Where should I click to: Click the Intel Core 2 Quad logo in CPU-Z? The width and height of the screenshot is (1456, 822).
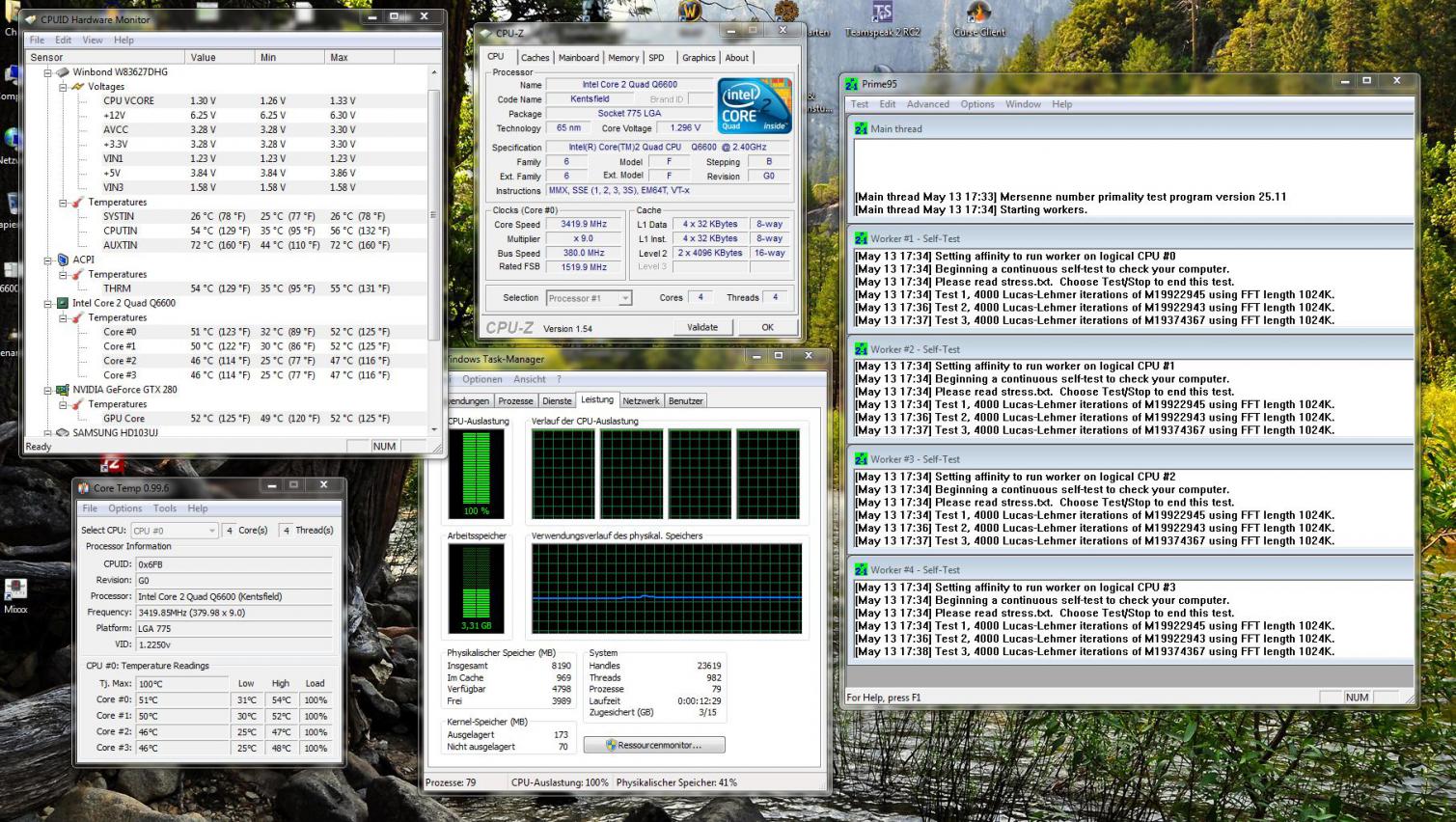click(755, 105)
